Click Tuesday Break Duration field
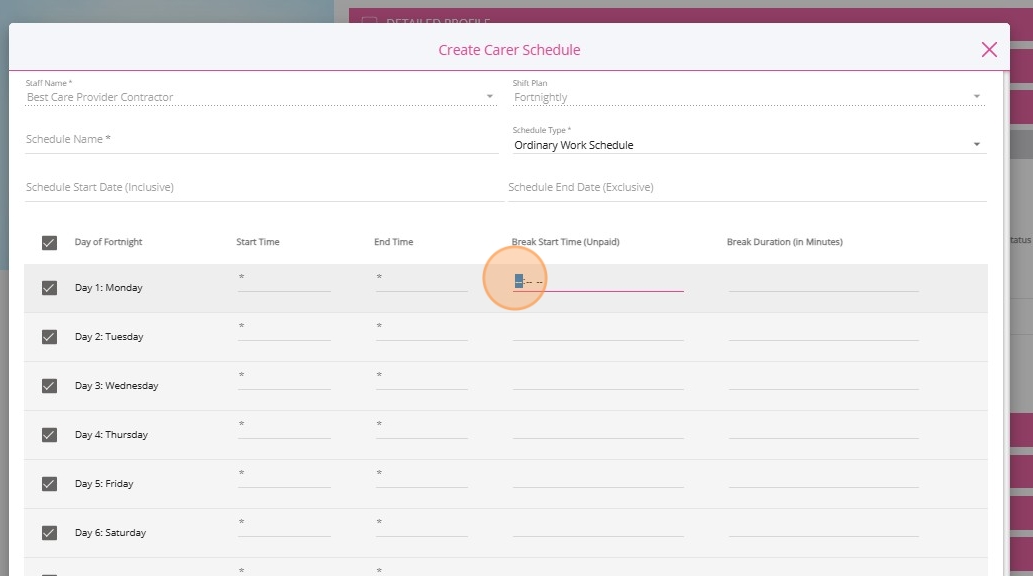 pos(824,331)
